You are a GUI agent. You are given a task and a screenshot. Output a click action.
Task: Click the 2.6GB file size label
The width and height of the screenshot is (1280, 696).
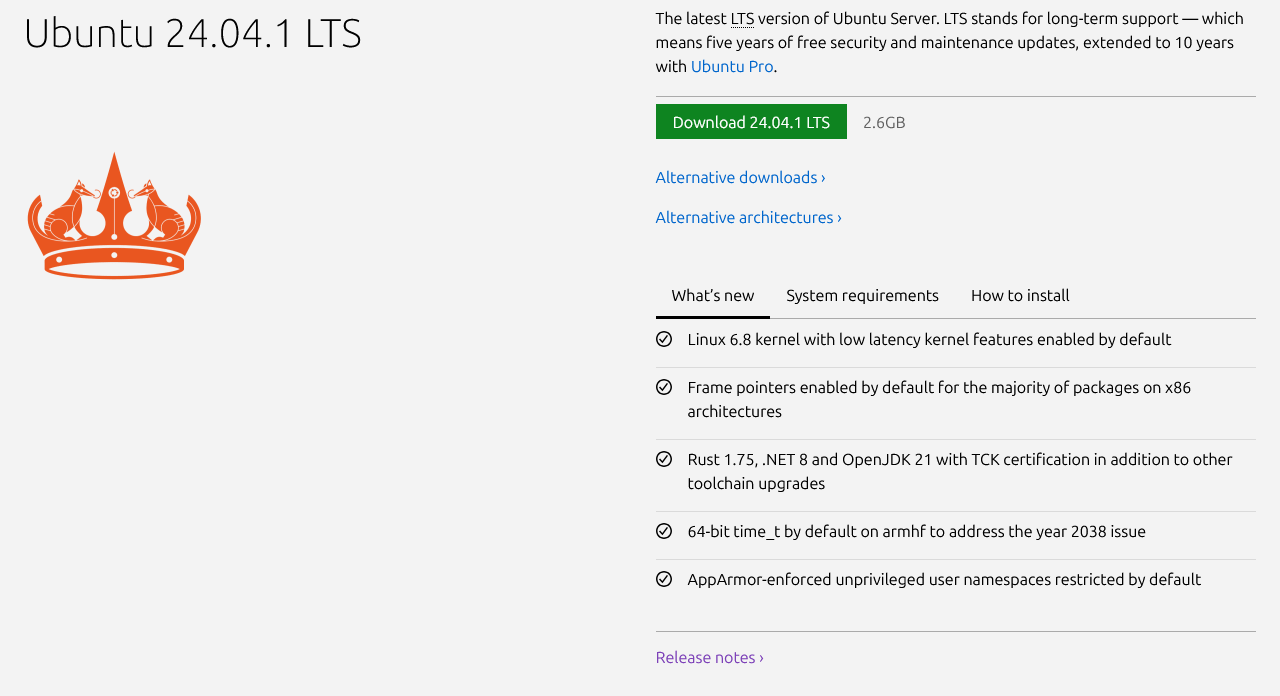pos(884,122)
